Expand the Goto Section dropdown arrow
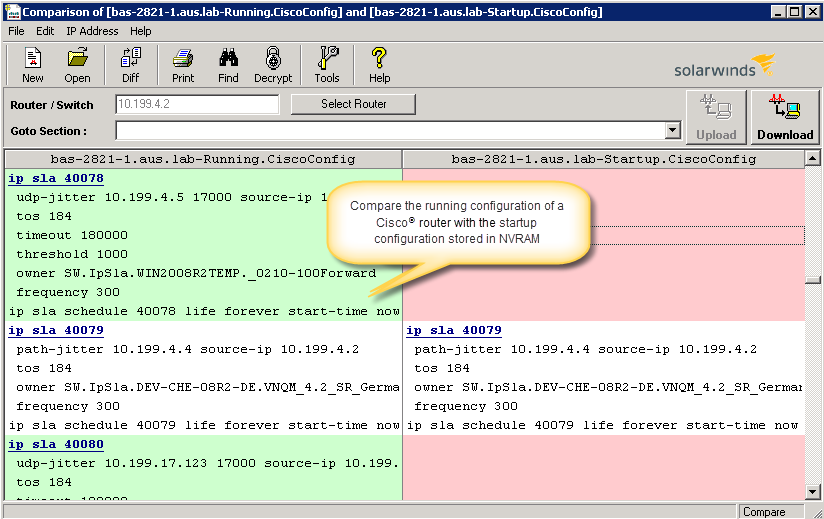The width and height of the screenshot is (824, 519). point(673,130)
